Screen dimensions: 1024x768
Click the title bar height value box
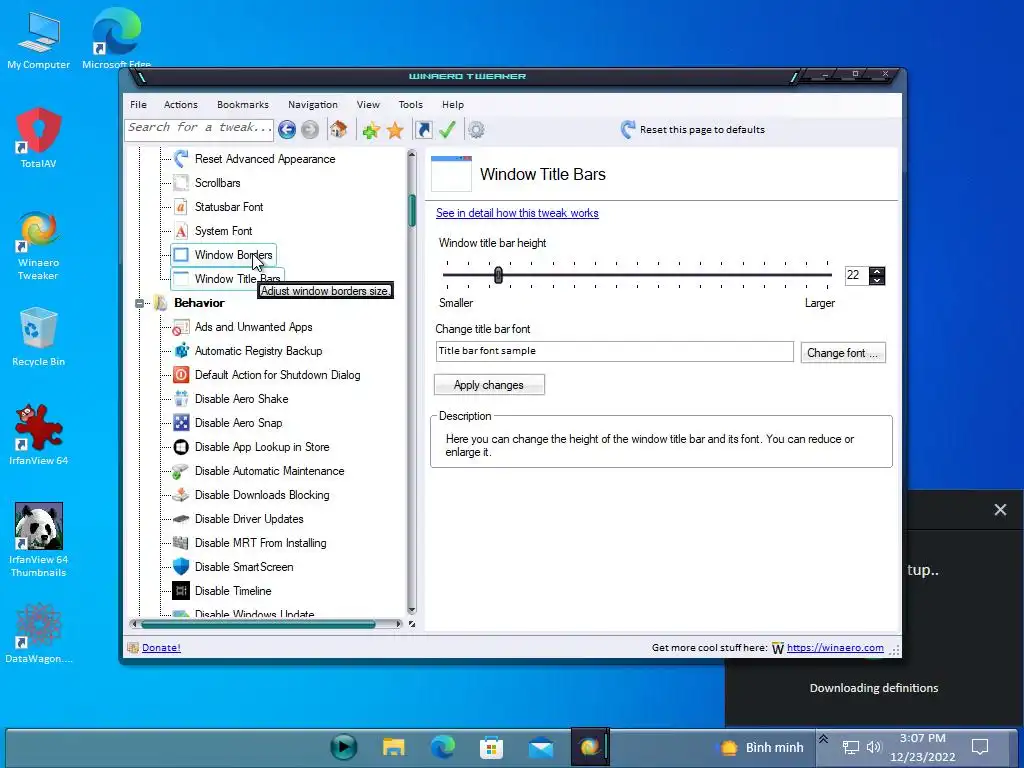tap(857, 275)
